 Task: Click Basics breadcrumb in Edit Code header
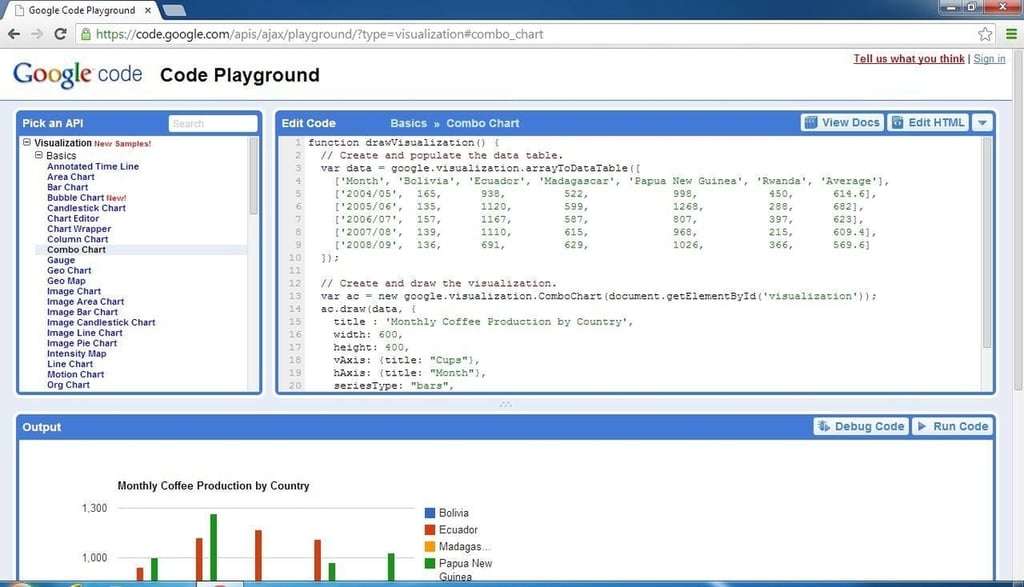408,123
